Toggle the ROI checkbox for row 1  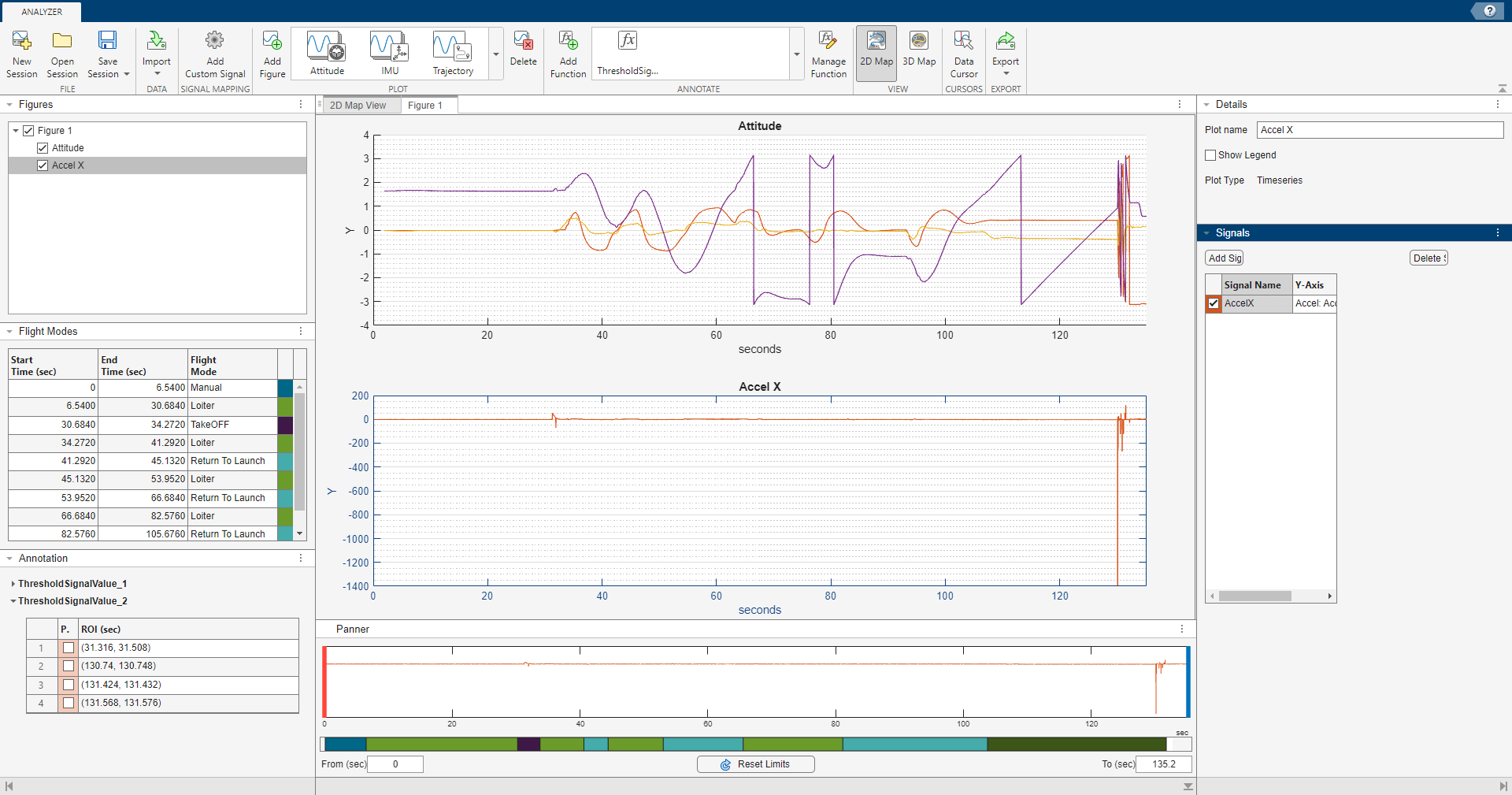point(69,648)
